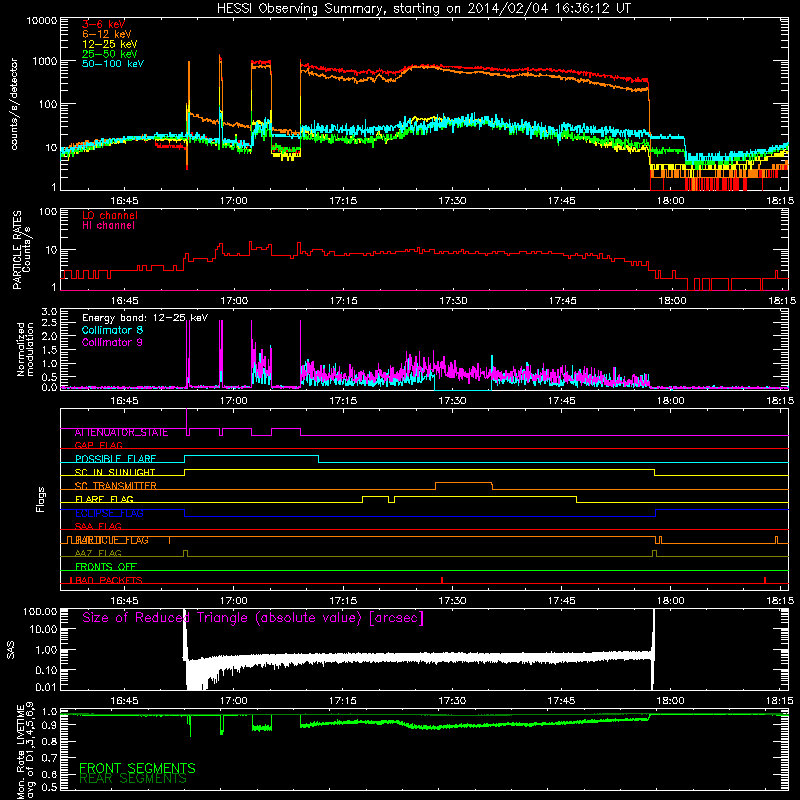
Task: Click 16:45 time label below flags panel
Action: [124, 601]
